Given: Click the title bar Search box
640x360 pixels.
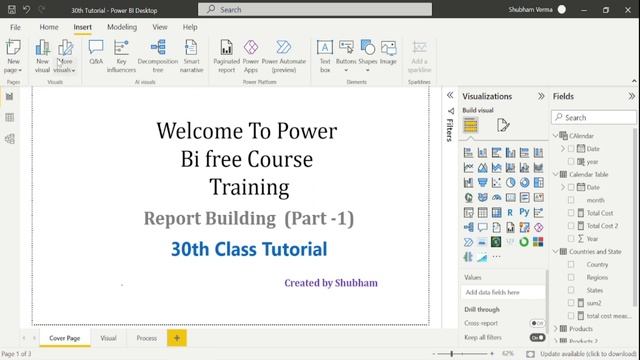Looking at the screenshot, I should point(315,9).
